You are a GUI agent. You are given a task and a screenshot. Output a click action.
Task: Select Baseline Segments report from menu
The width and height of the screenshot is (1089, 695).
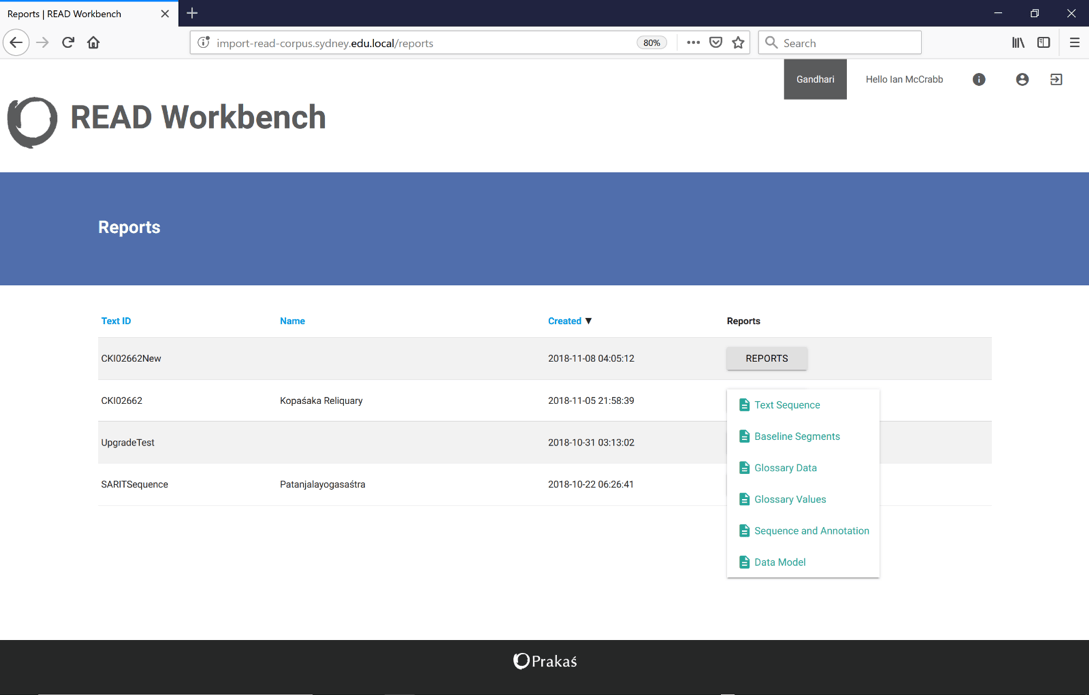click(797, 436)
